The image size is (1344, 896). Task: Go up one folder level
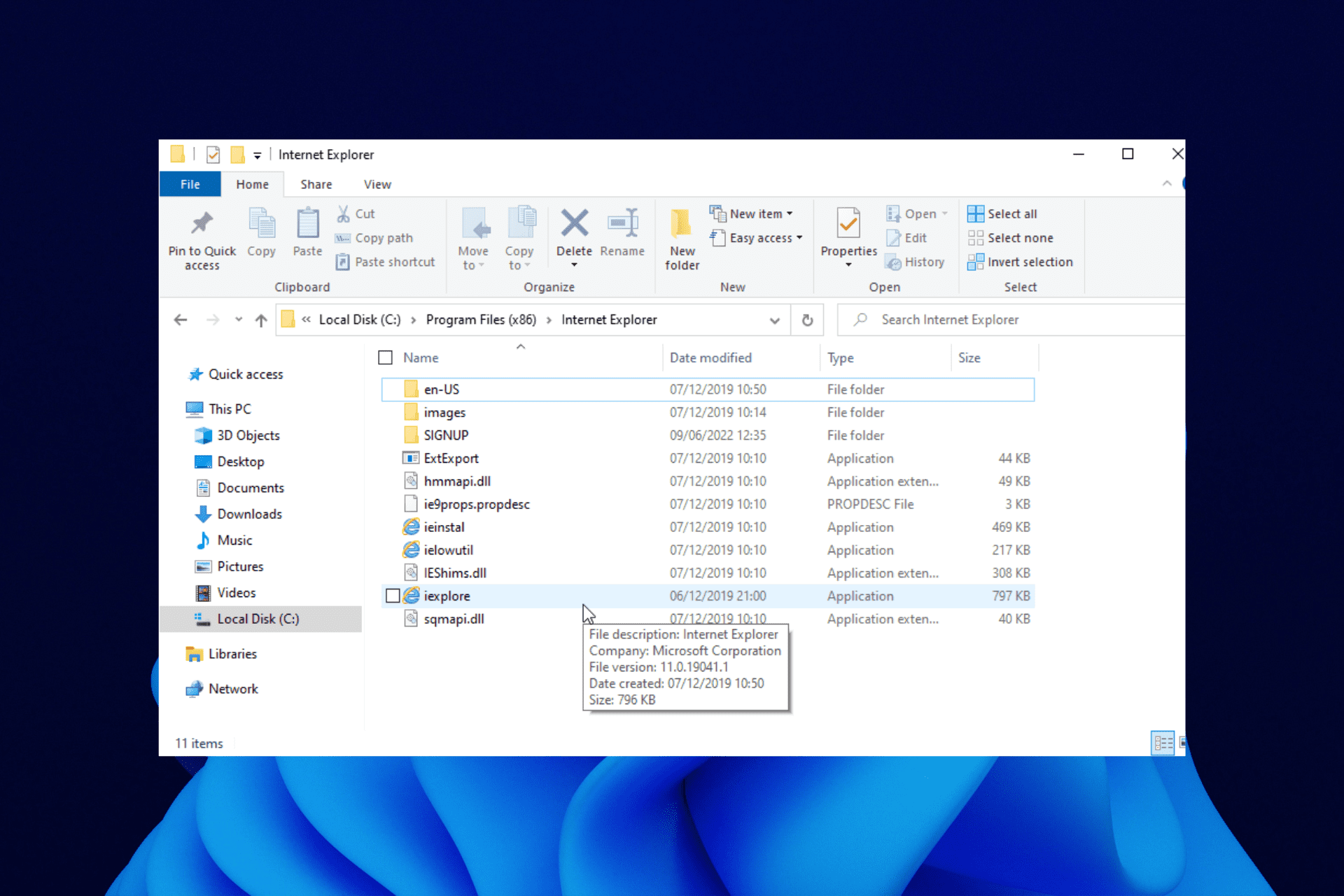coord(261,320)
